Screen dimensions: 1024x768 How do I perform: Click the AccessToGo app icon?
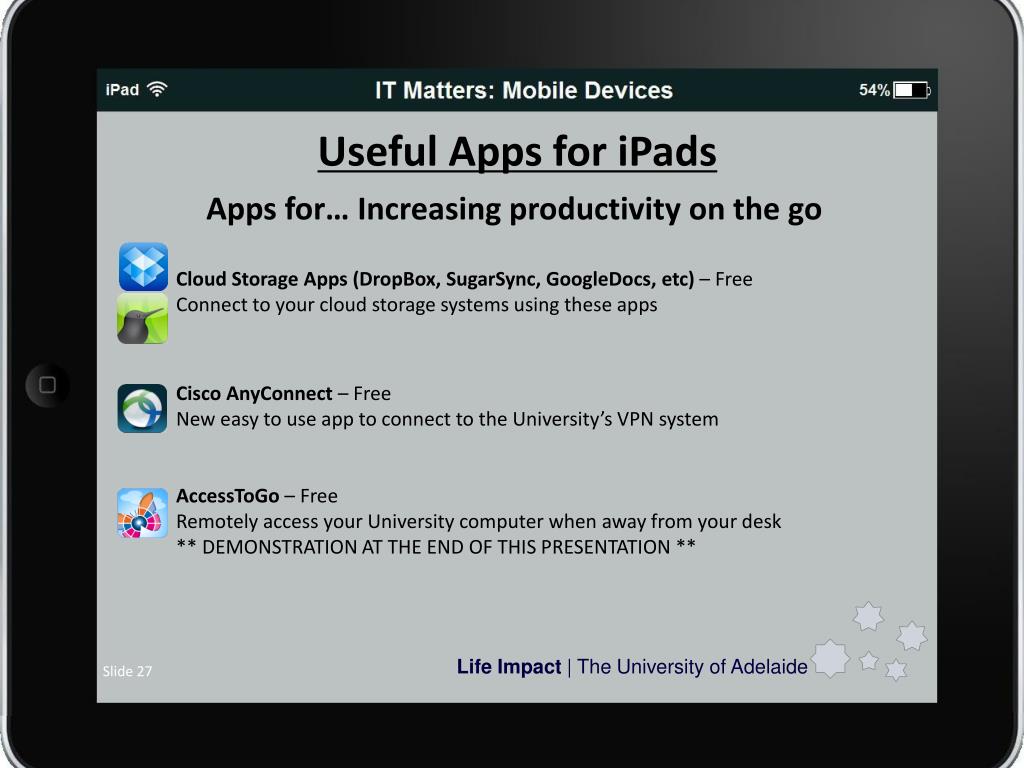[142, 513]
